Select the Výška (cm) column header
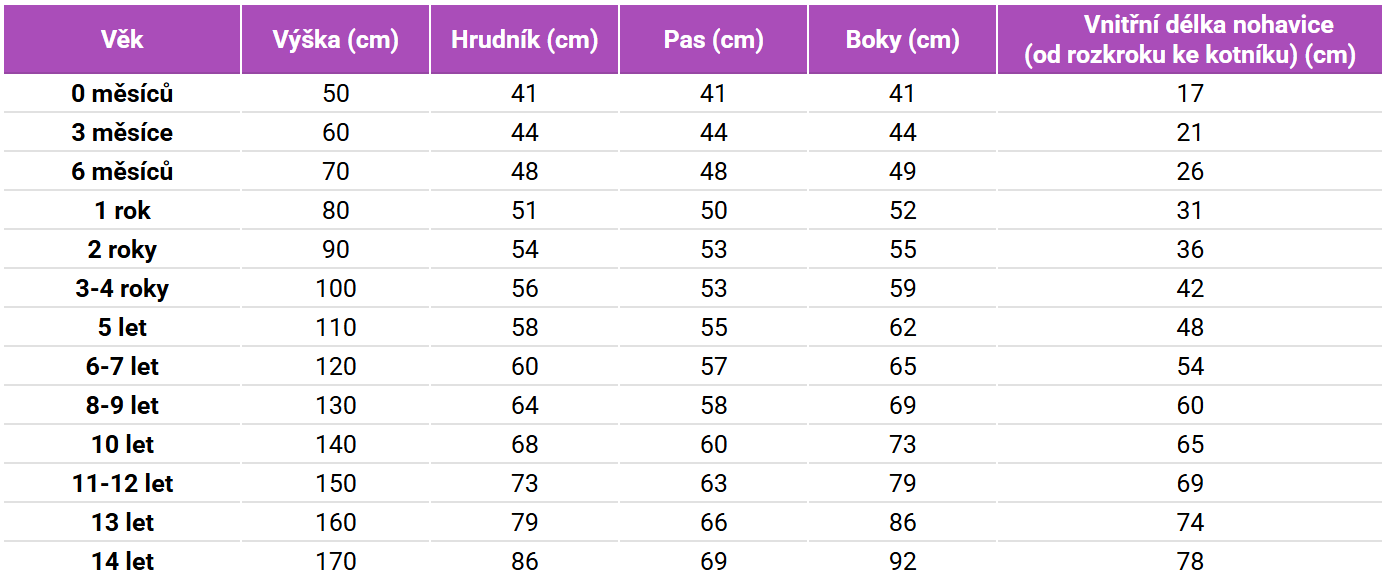The width and height of the screenshot is (1387, 583). point(336,40)
